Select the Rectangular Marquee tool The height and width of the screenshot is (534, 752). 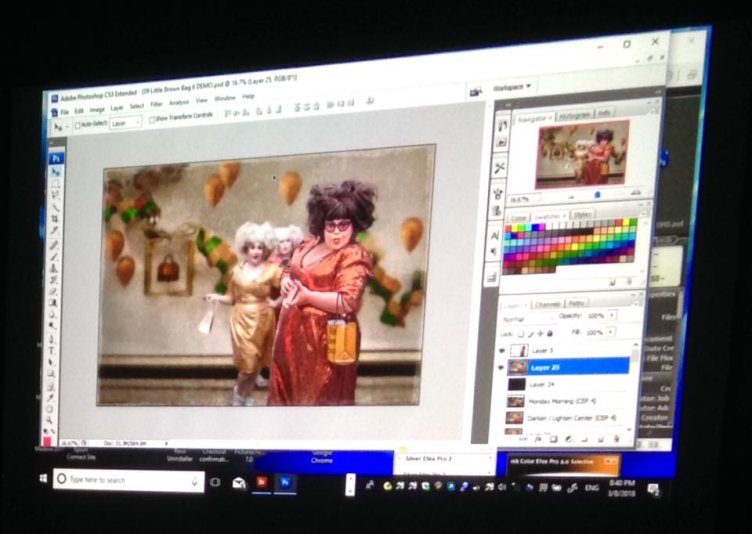[56, 183]
